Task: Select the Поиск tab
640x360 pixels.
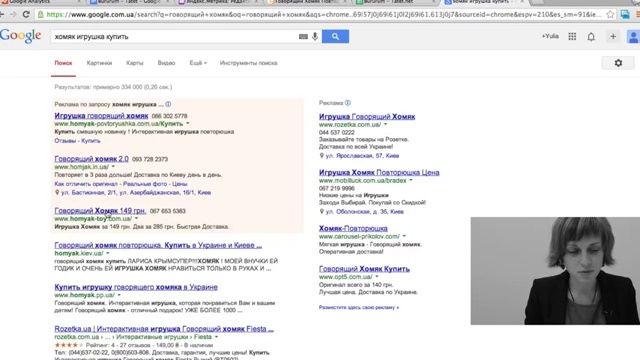Action: tap(63, 63)
